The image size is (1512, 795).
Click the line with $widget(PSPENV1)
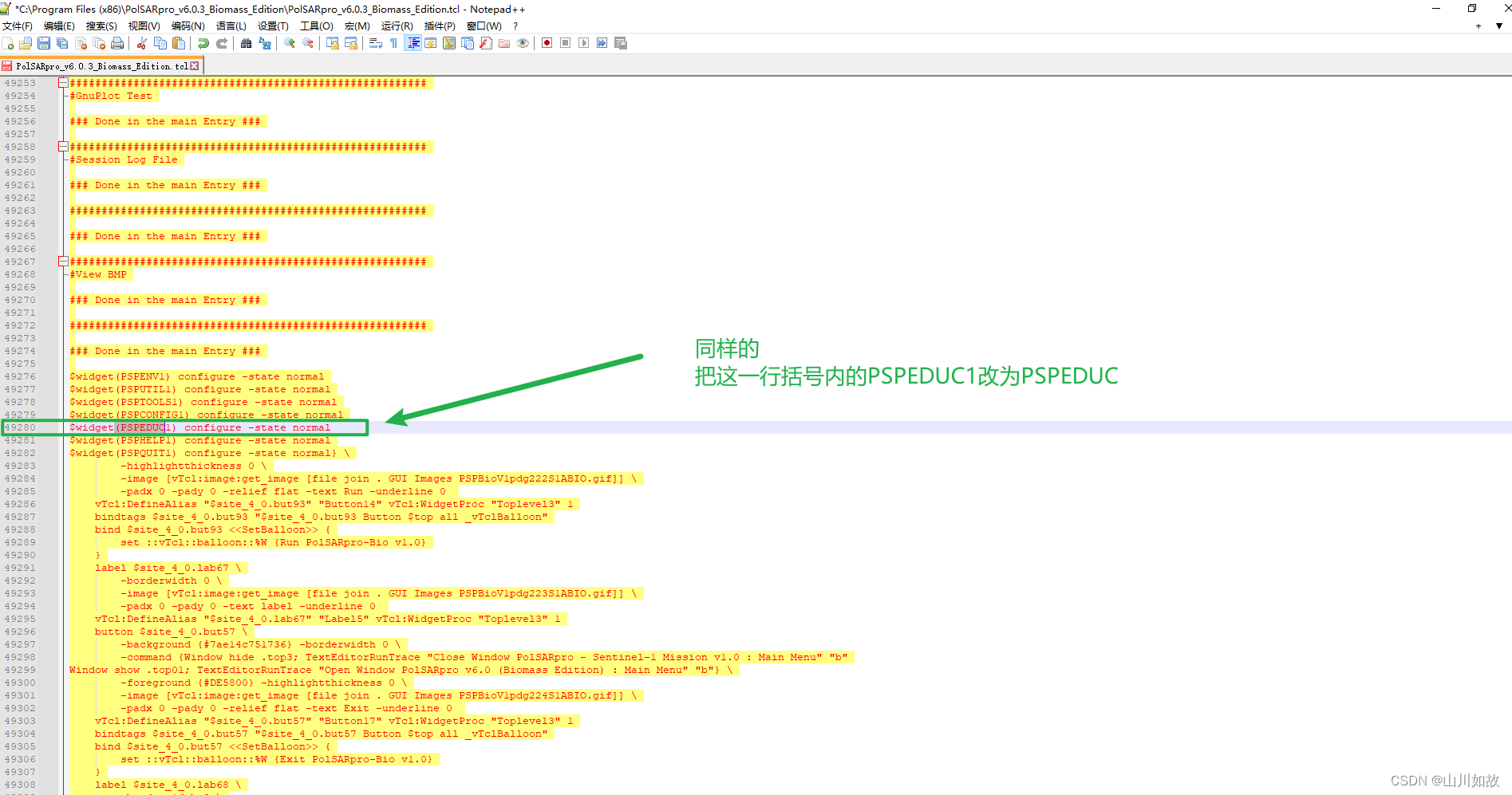[x=197, y=376]
